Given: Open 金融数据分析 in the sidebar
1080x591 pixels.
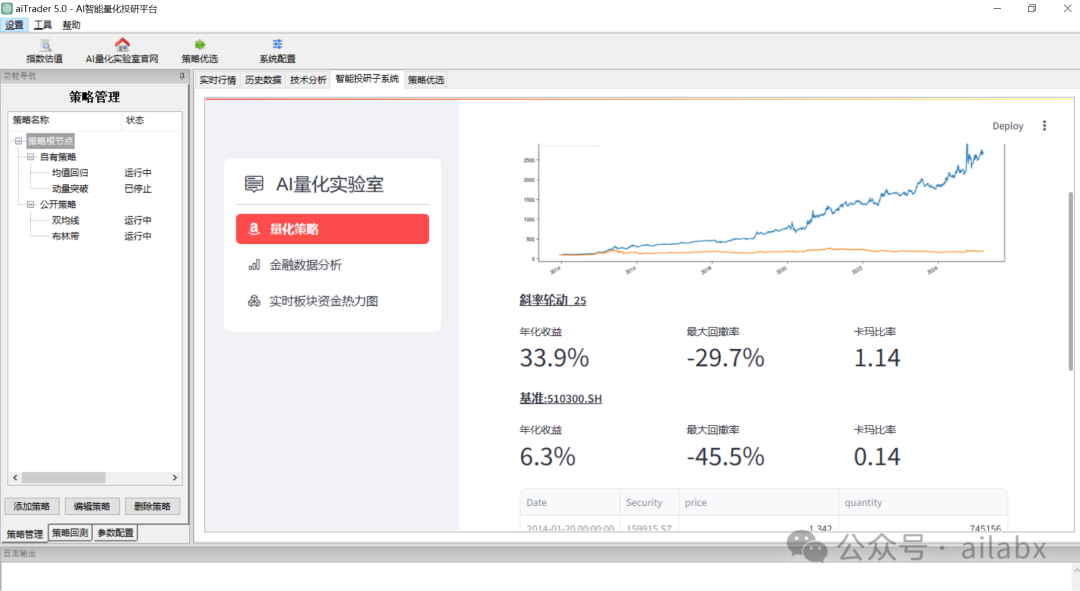Looking at the screenshot, I should (332, 265).
